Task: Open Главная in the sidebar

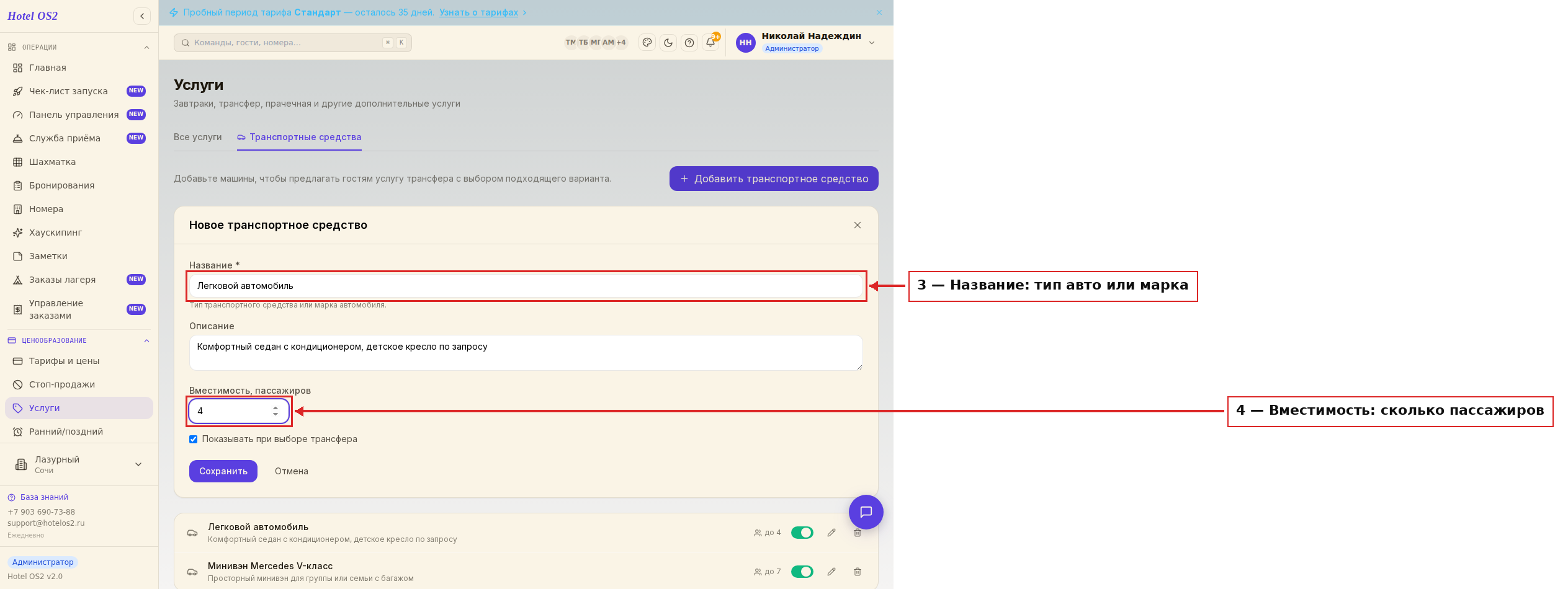Action: coord(79,68)
